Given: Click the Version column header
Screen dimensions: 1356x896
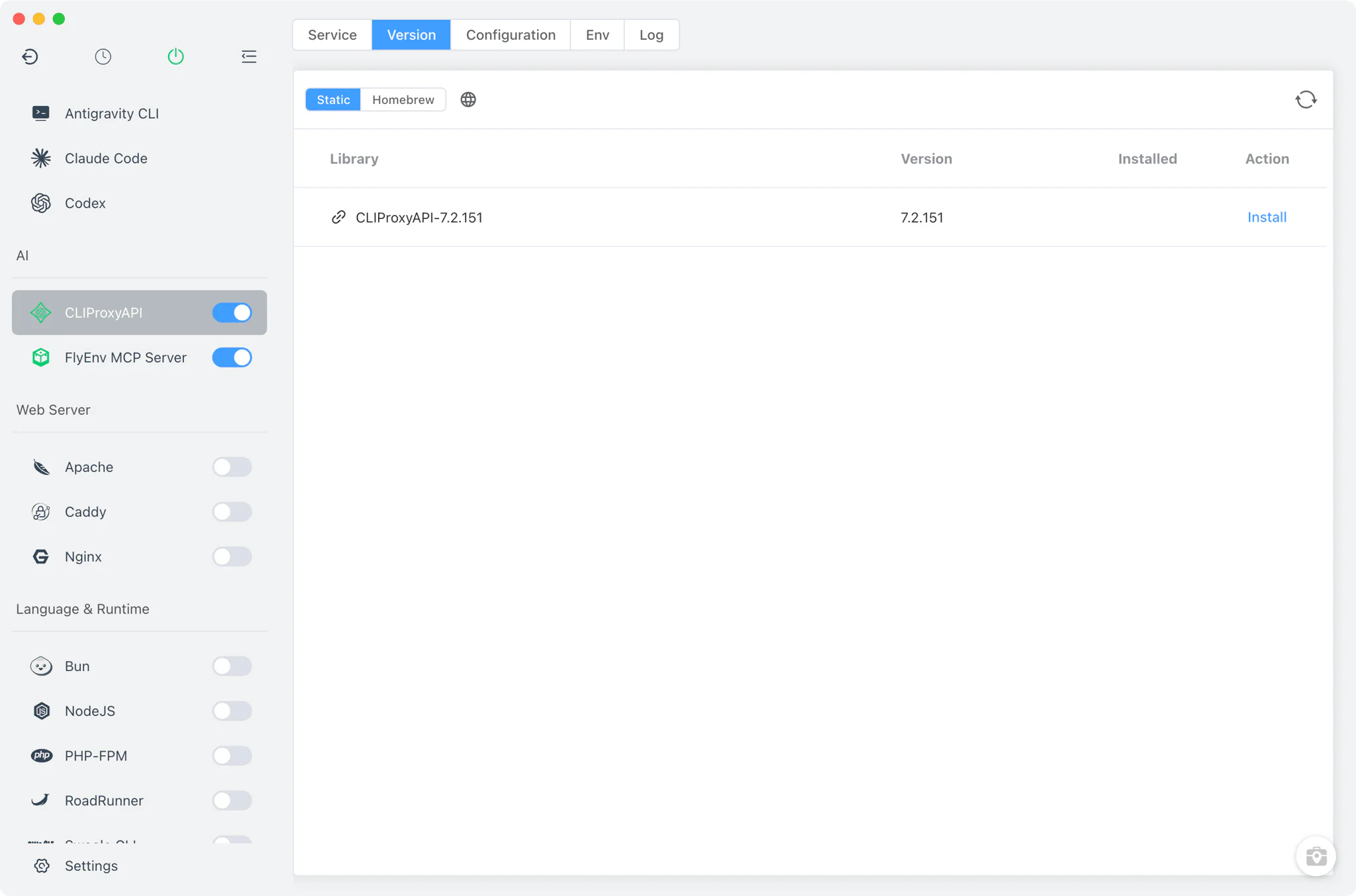Looking at the screenshot, I should click(926, 159).
